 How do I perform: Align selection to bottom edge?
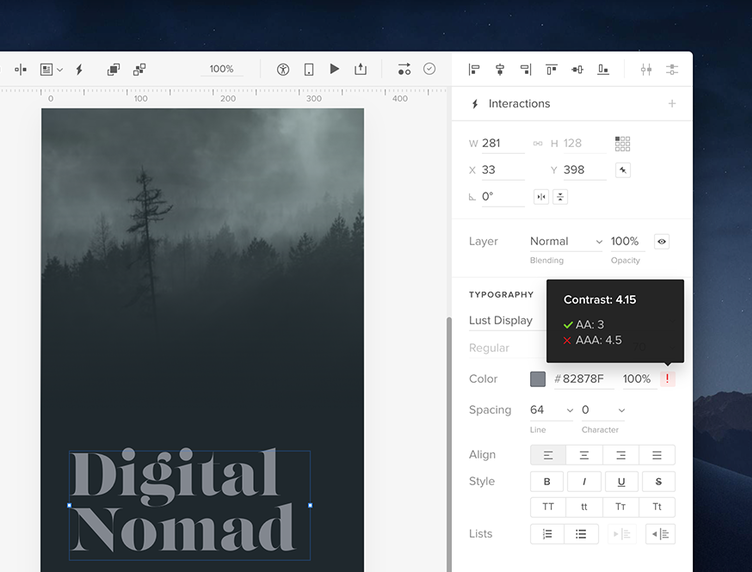point(603,70)
